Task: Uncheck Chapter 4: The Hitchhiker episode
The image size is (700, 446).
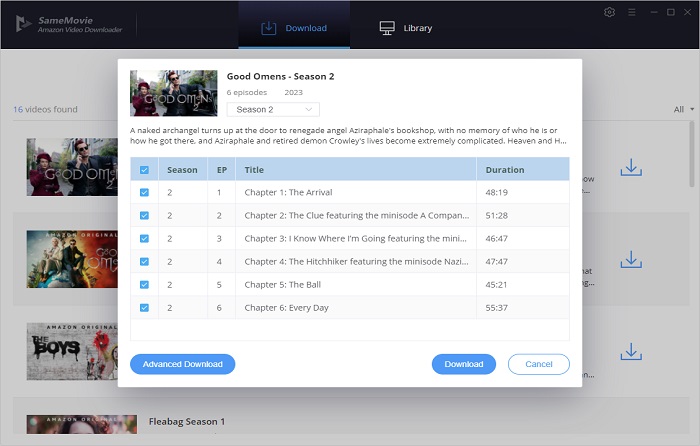Action: click(144, 262)
